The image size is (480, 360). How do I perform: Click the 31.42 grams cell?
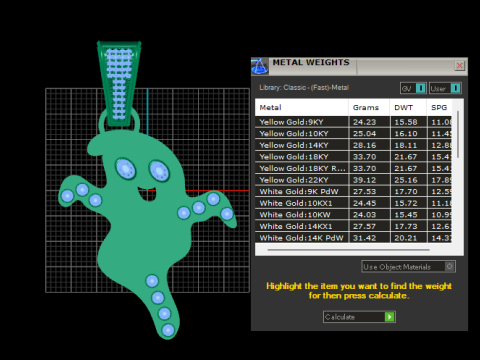click(369, 238)
